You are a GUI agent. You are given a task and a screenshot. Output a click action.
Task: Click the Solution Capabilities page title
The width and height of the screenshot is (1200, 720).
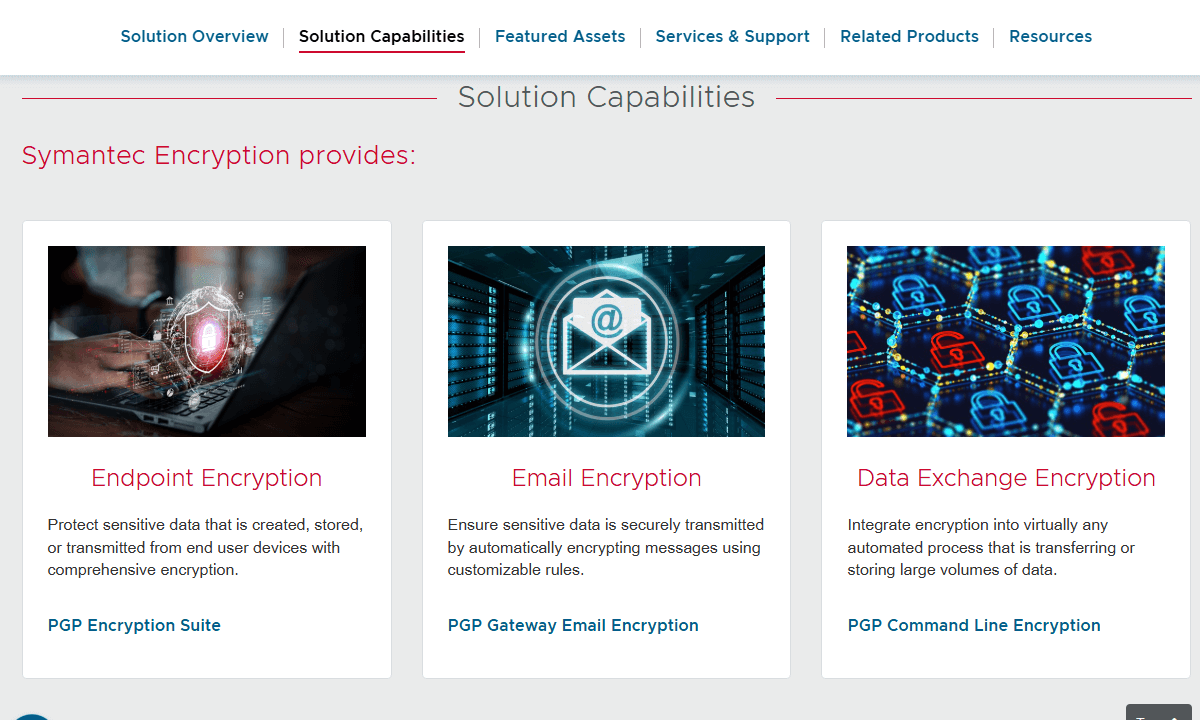pos(606,97)
